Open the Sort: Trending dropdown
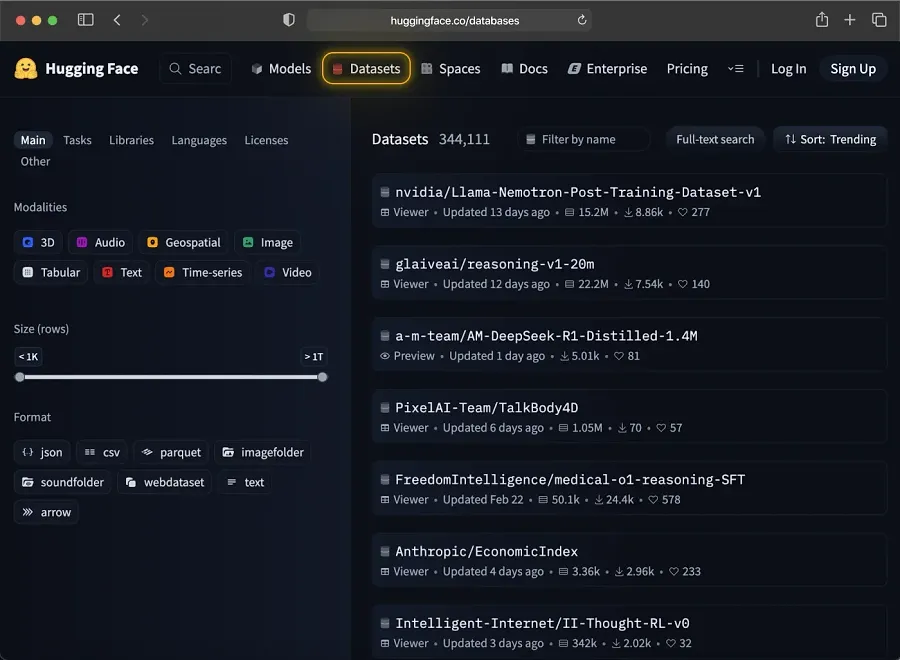This screenshot has width=900, height=660. (x=831, y=139)
